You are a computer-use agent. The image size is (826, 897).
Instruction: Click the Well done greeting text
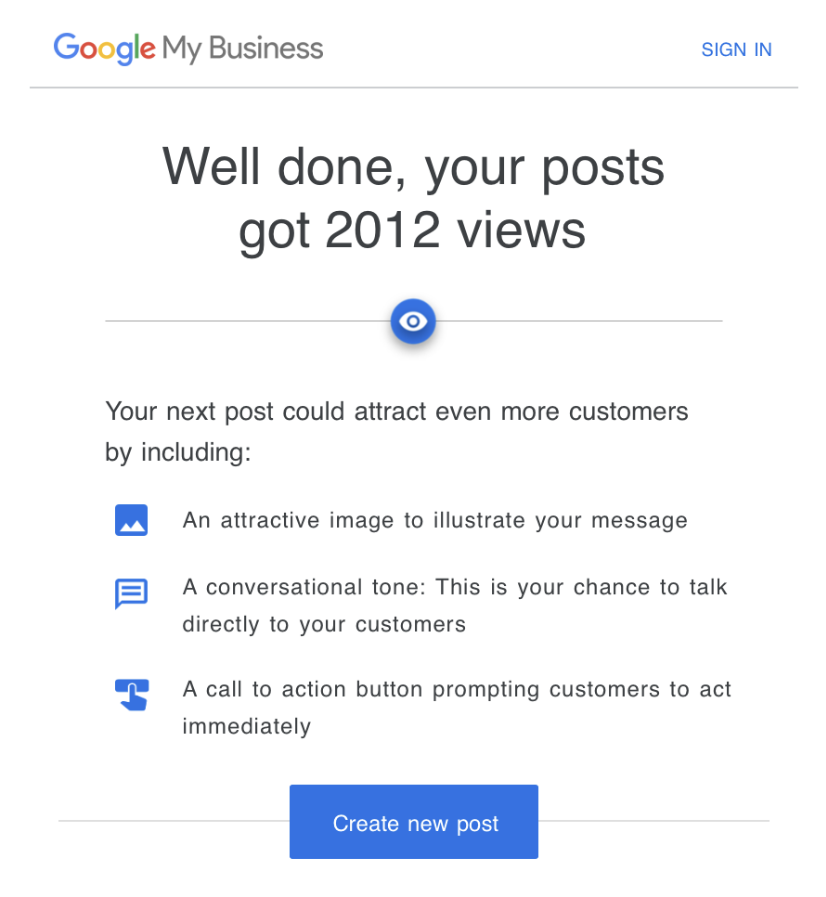(413, 167)
